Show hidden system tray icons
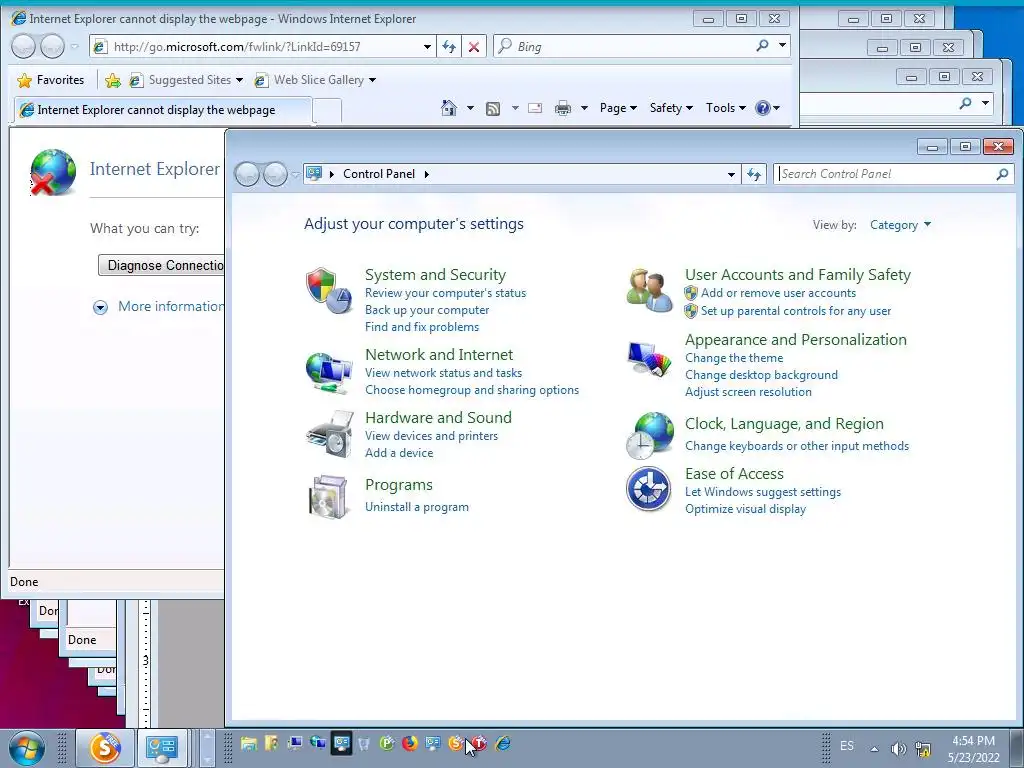The height and width of the screenshot is (768, 1024). point(874,748)
